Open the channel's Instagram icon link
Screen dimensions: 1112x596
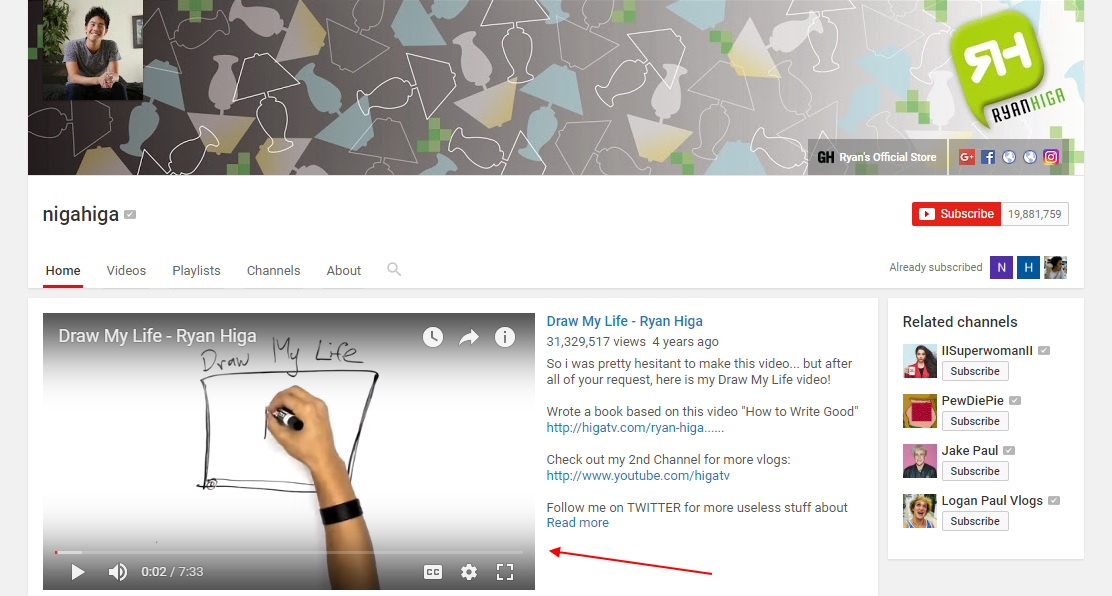tap(1051, 157)
